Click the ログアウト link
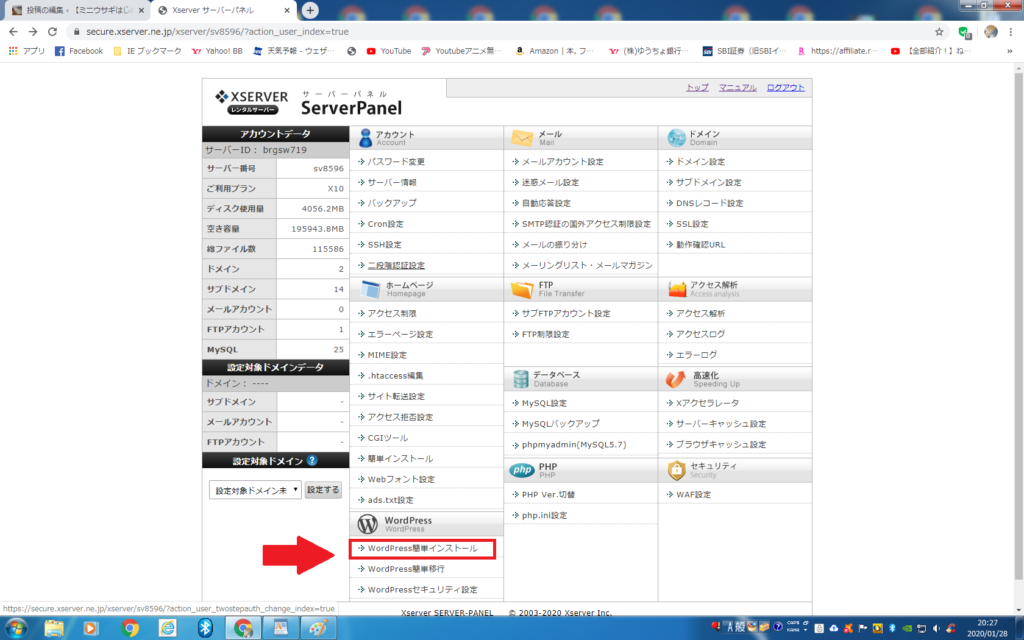This screenshot has width=1024, height=640. [x=785, y=88]
